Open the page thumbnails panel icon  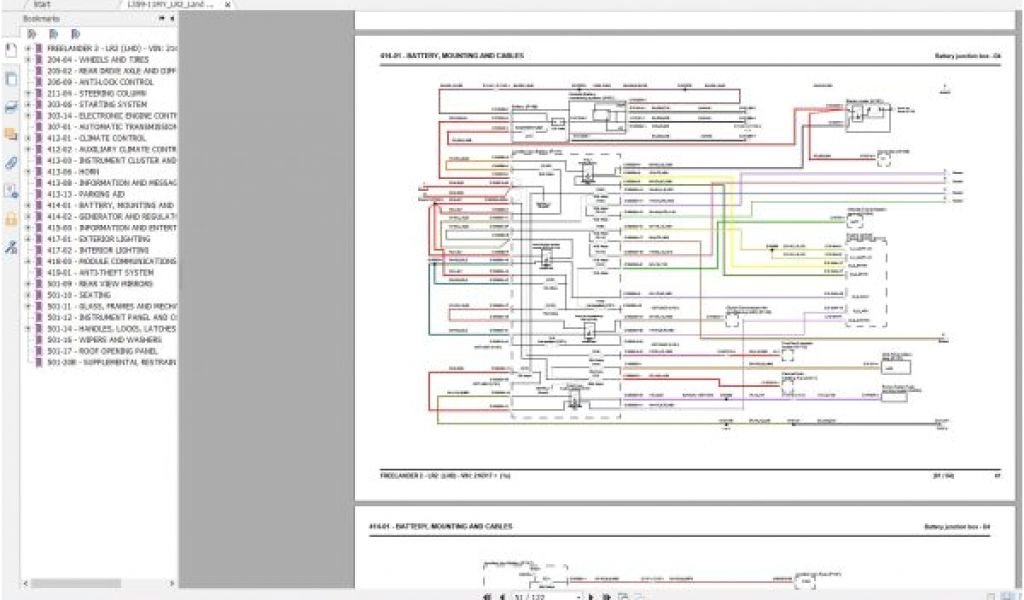(x=10, y=78)
